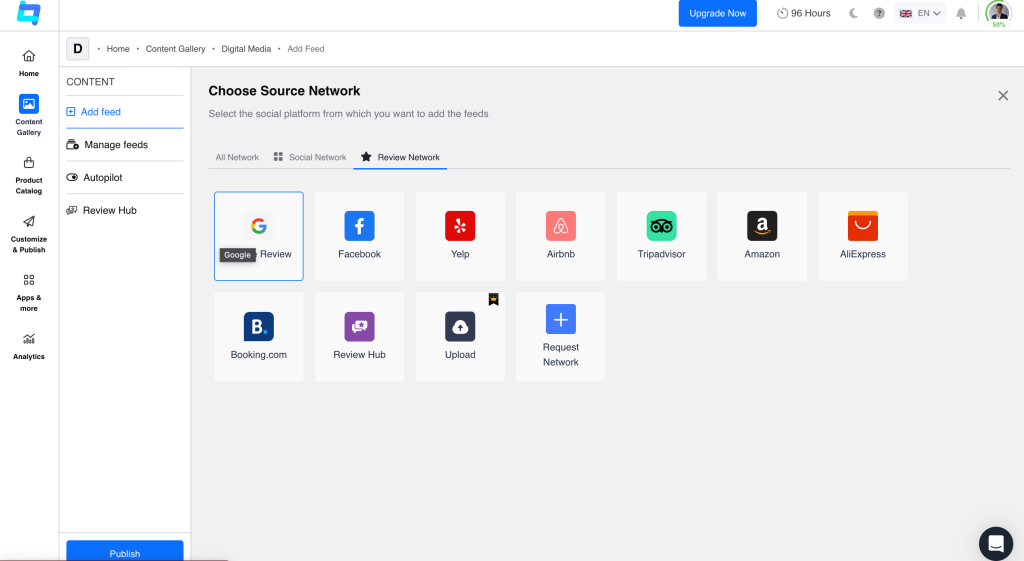The height and width of the screenshot is (561, 1024).
Task: Open Content Gallery in sidebar
Action: tap(29, 115)
